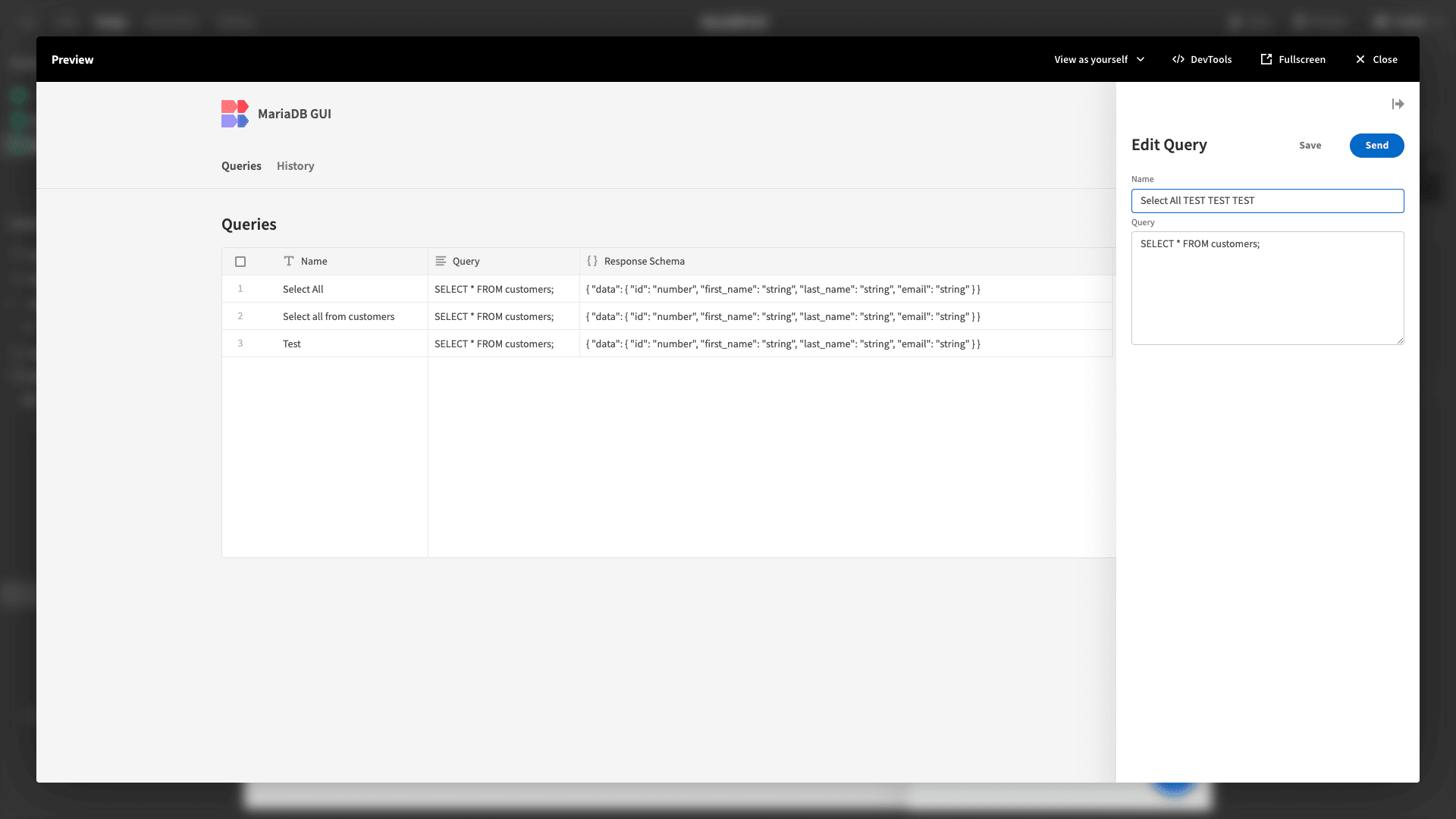Open DevTools code icon
The height and width of the screenshot is (819, 1456).
pyautogui.click(x=1178, y=59)
